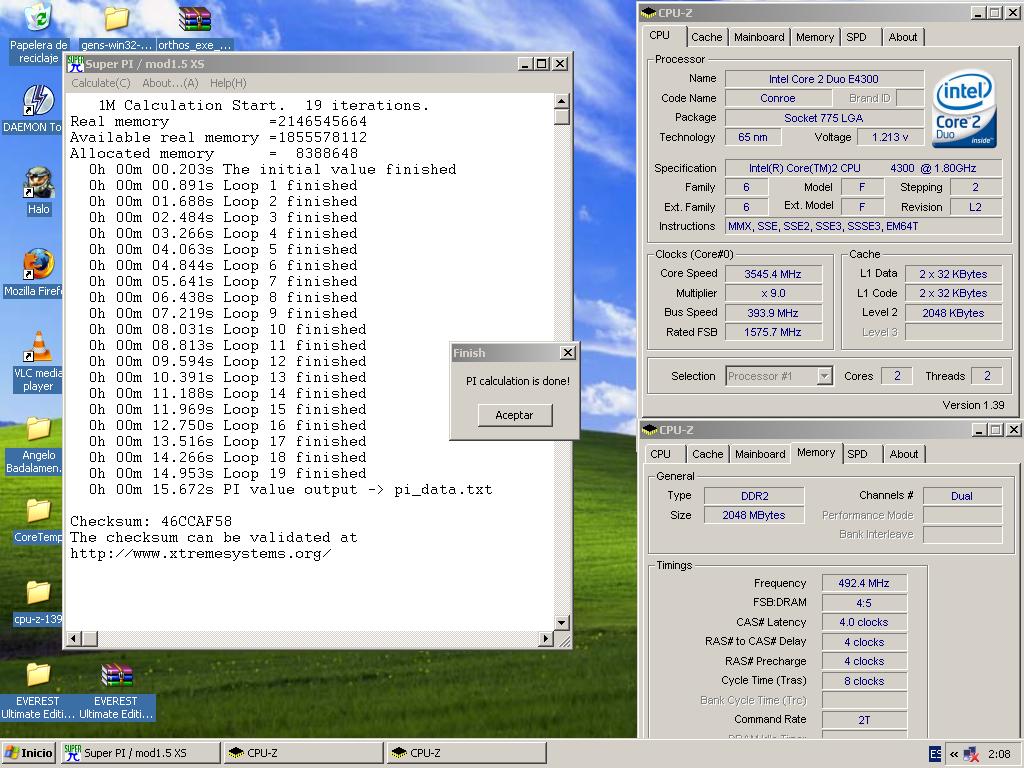Open the cpu-z-139 folder icon
This screenshot has width=1024, height=768.
pyautogui.click(x=38, y=592)
